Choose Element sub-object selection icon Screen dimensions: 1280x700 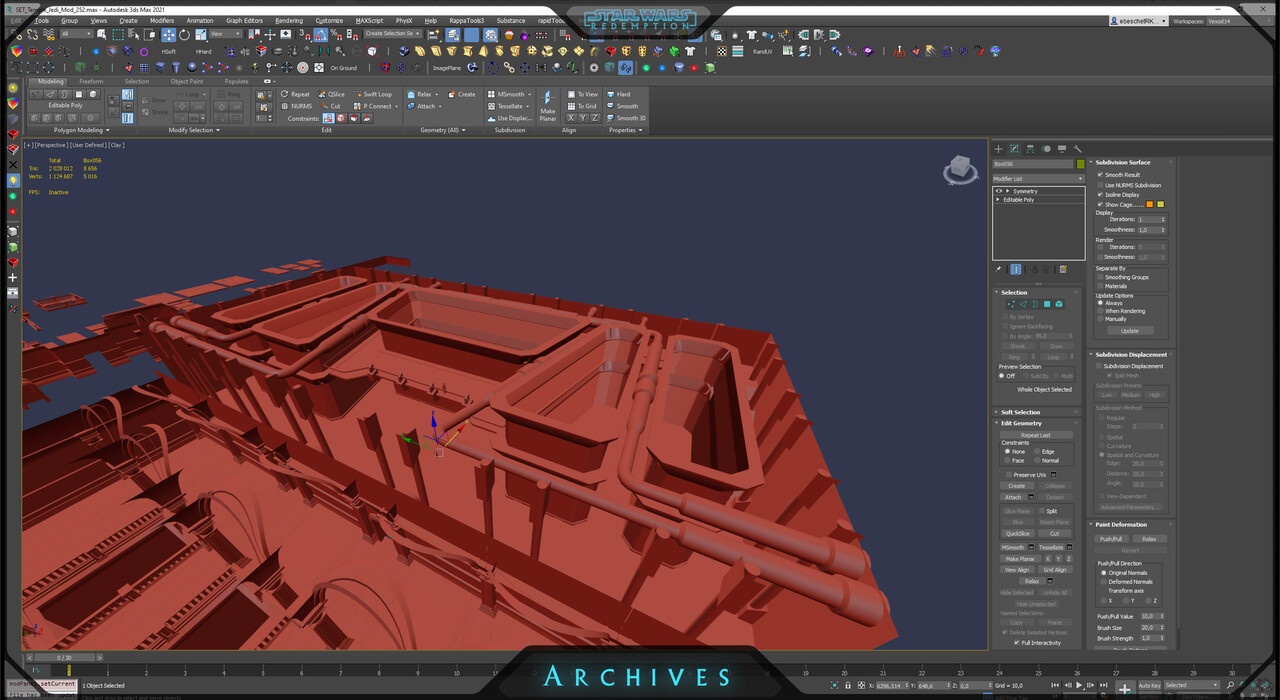pos(1059,304)
